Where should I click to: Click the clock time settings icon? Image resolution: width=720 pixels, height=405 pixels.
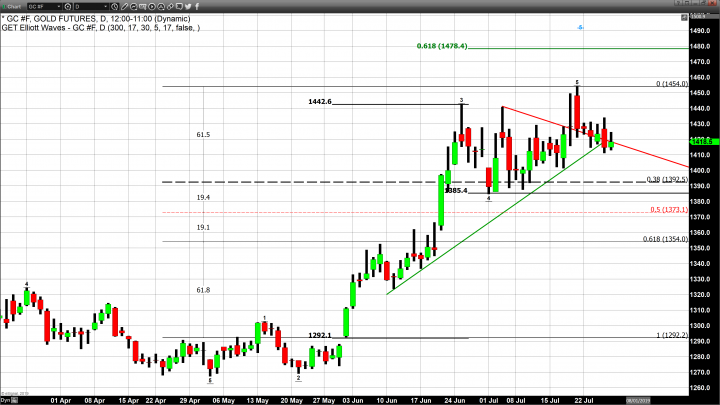(114, 6)
